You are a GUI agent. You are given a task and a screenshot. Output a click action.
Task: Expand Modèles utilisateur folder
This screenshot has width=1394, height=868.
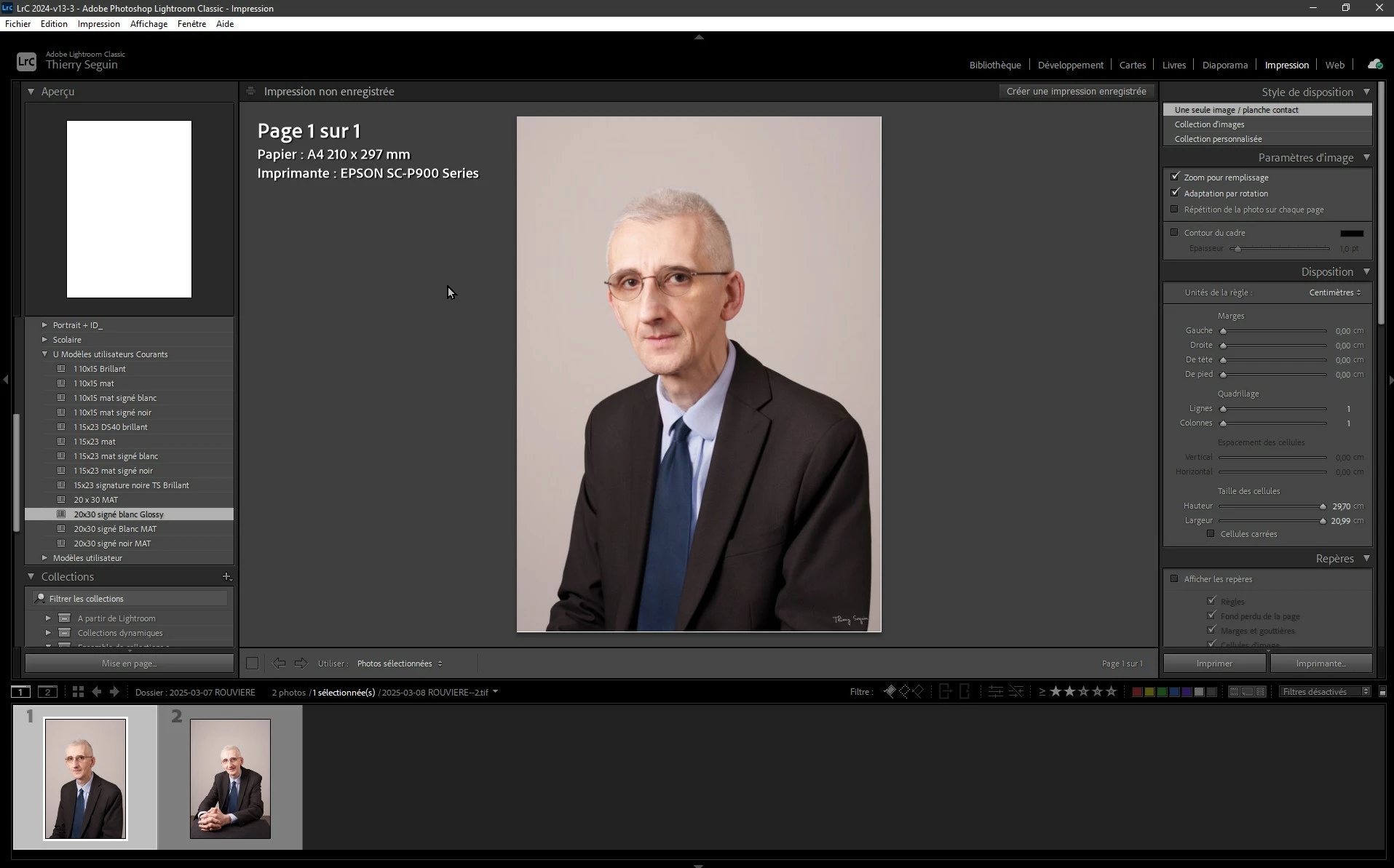coord(45,558)
